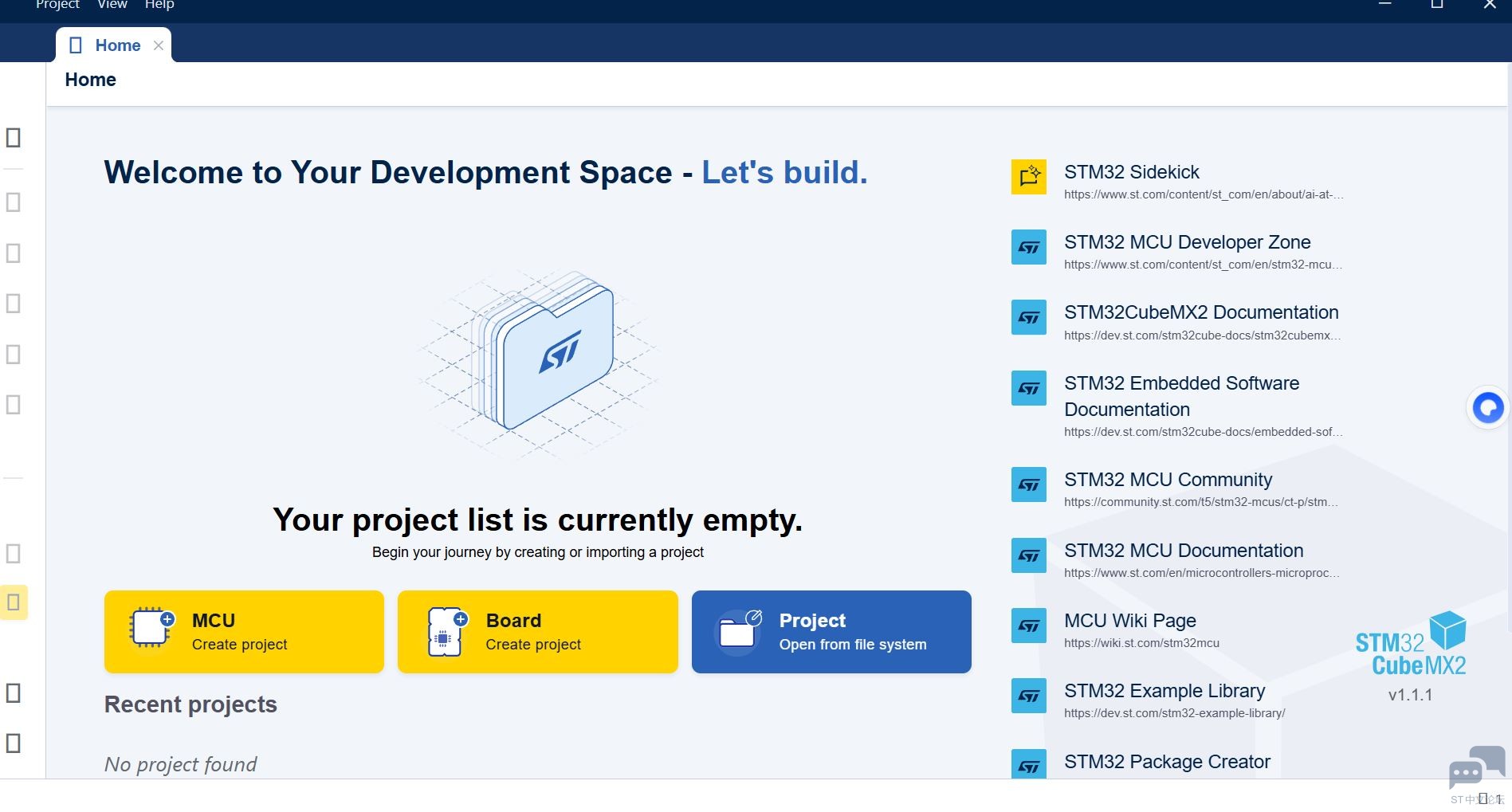Screen dimensions: 1512x812
Task: Click the floating blue assistant circle icon
Action: pyautogui.click(x=1487, y=408)
